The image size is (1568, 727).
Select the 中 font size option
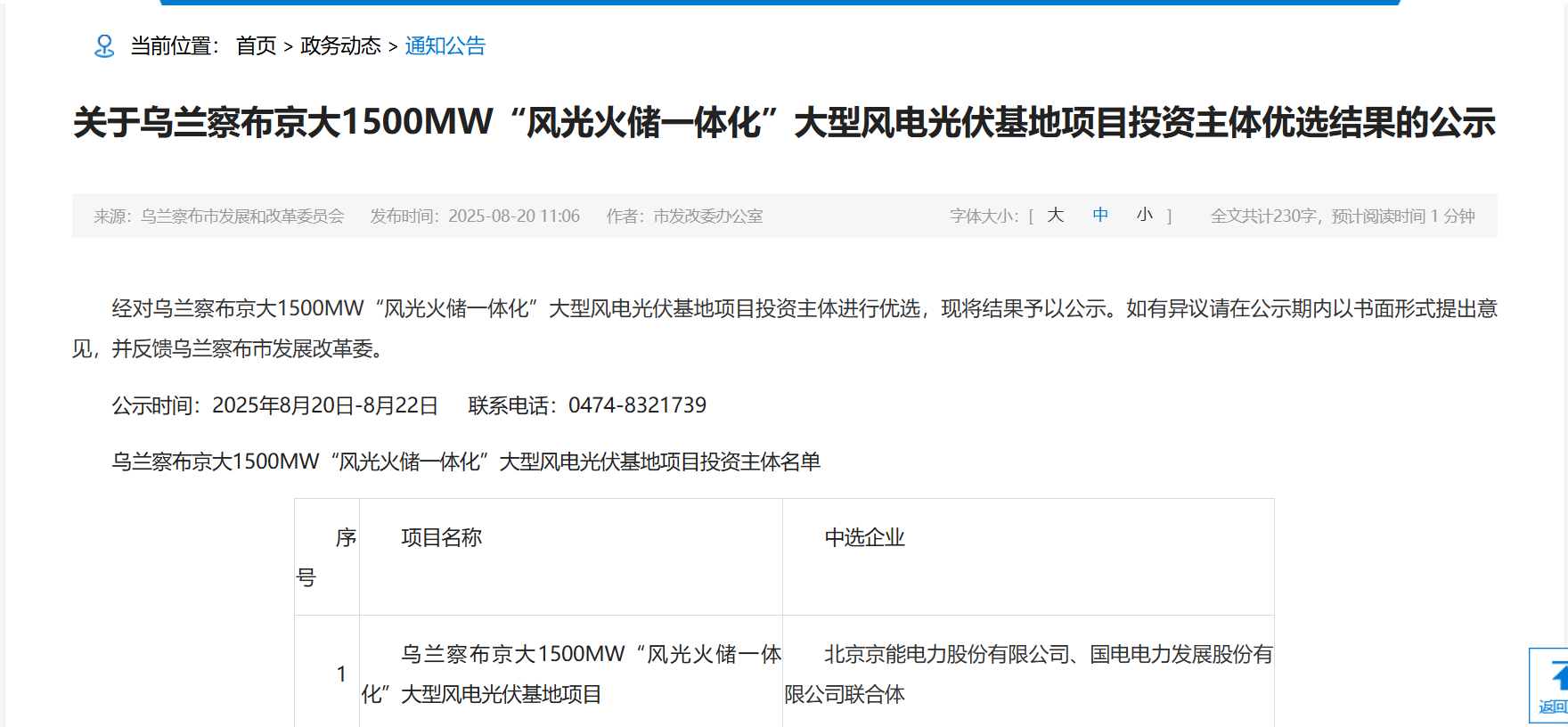(x=1100, y=216)
